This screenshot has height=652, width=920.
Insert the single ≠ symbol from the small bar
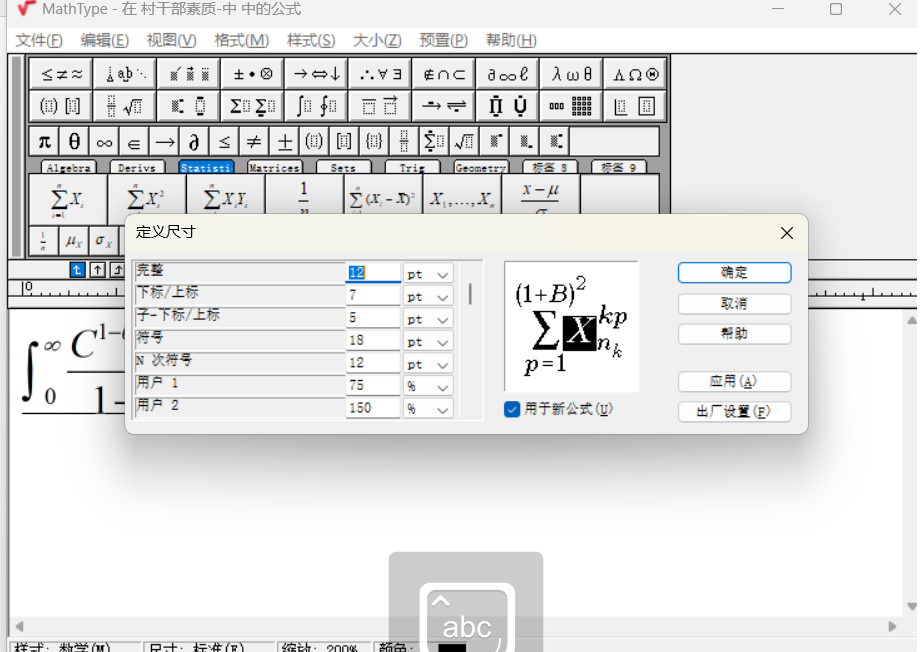click(x=253, y=141)
